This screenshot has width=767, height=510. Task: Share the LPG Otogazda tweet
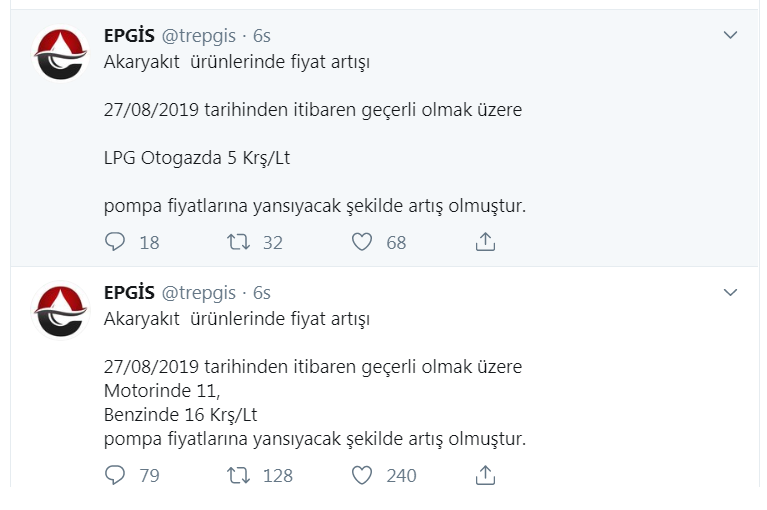[485, 242]
